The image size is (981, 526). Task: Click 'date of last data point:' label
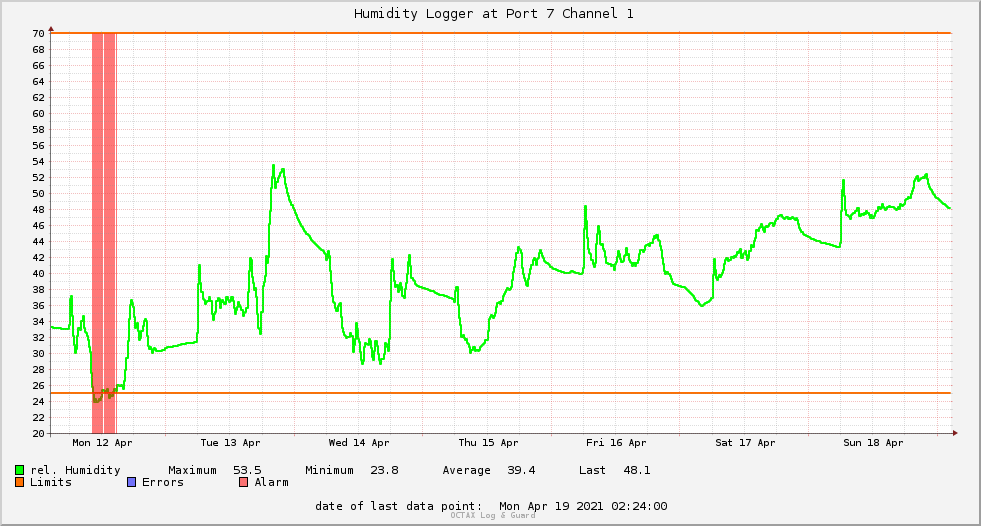[399, 506]
